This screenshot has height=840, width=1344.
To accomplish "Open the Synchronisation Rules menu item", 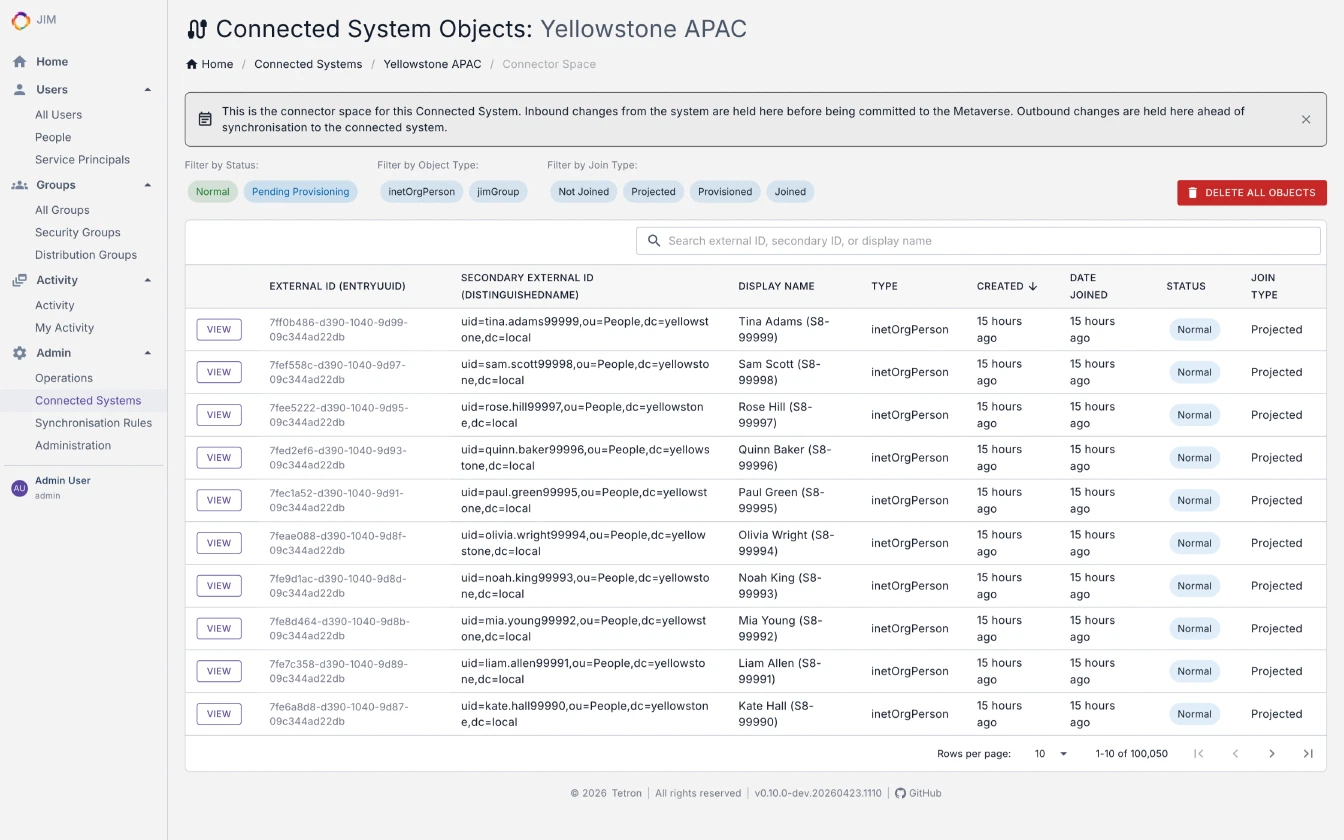I will point(94,422).
